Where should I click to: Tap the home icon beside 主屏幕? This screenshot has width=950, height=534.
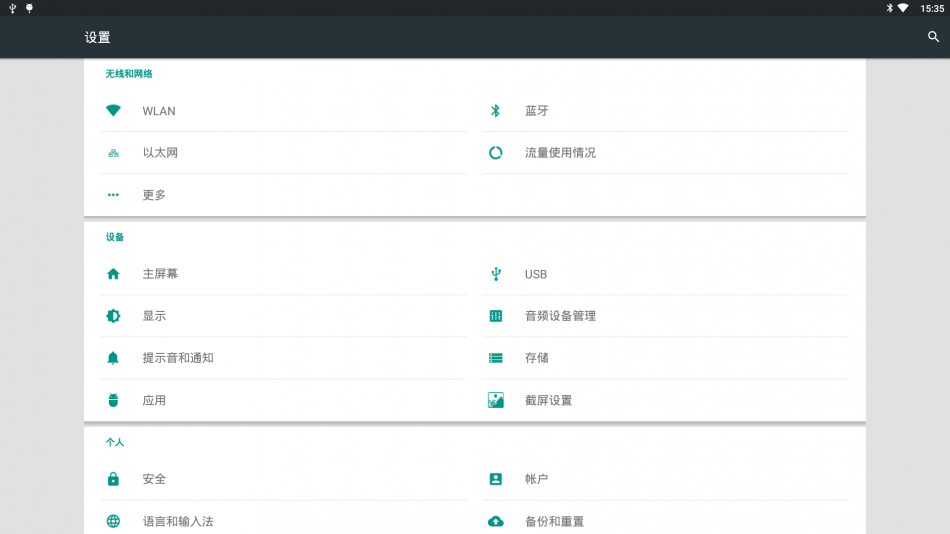tap(113, 274)
